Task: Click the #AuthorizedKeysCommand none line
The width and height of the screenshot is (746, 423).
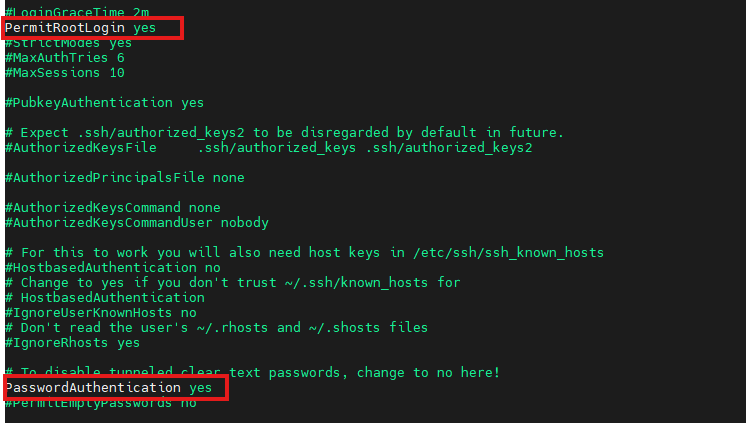Action: pyautogui.click(x=112, y=208)
